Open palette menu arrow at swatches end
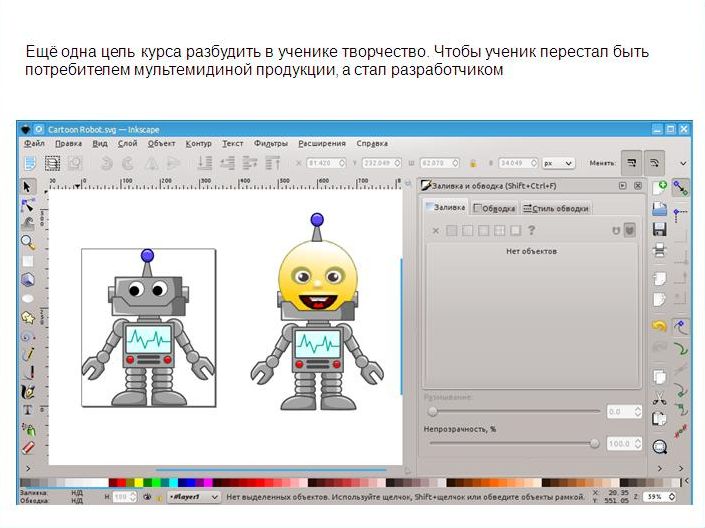The image size is (705, 528). pos(686,481)
